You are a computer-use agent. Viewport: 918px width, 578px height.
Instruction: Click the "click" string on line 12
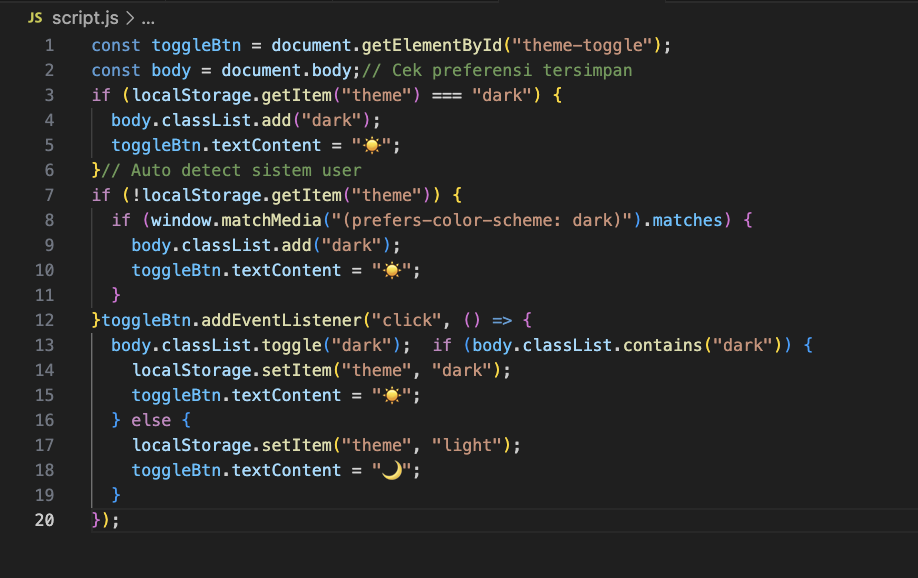(x=406, y=320)
